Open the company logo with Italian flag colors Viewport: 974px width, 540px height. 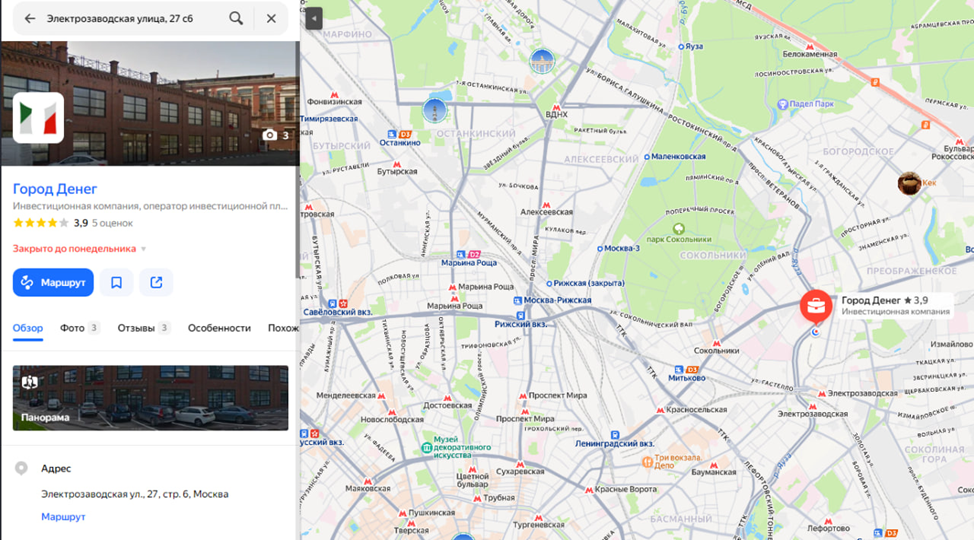[x=39, y=118]
